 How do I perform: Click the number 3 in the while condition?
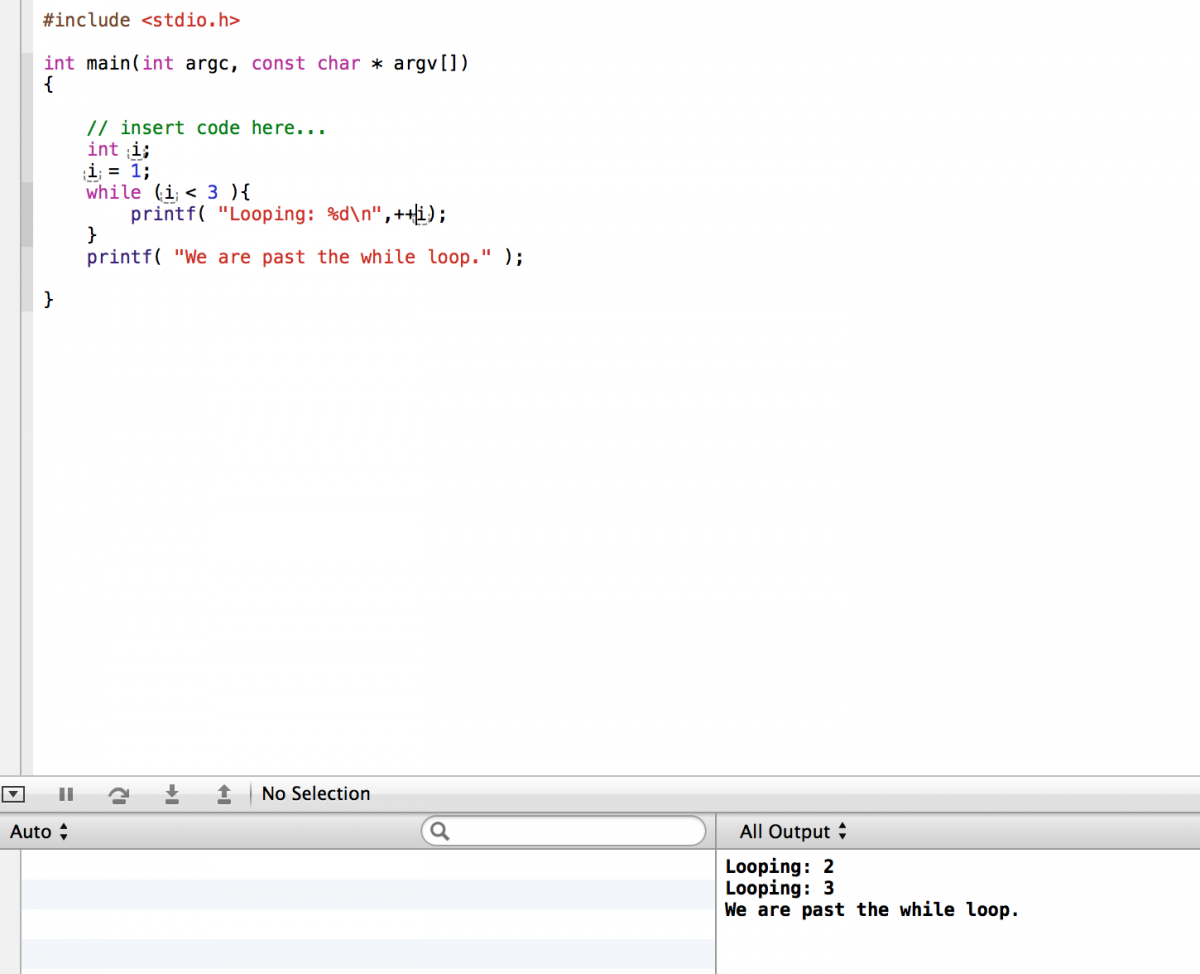(212, 192)
